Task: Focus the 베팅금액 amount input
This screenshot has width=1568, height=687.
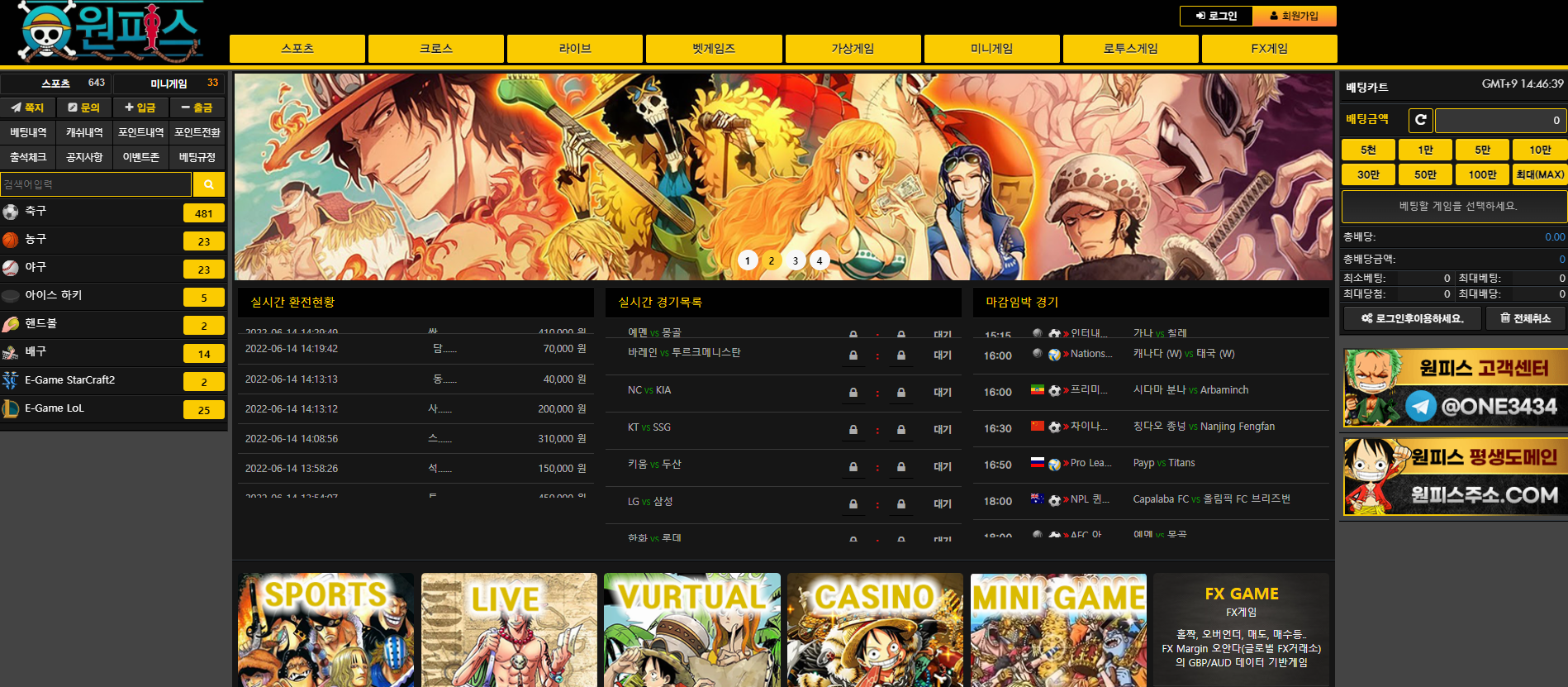Action: pyautogui.click(x=1500, y=120)
